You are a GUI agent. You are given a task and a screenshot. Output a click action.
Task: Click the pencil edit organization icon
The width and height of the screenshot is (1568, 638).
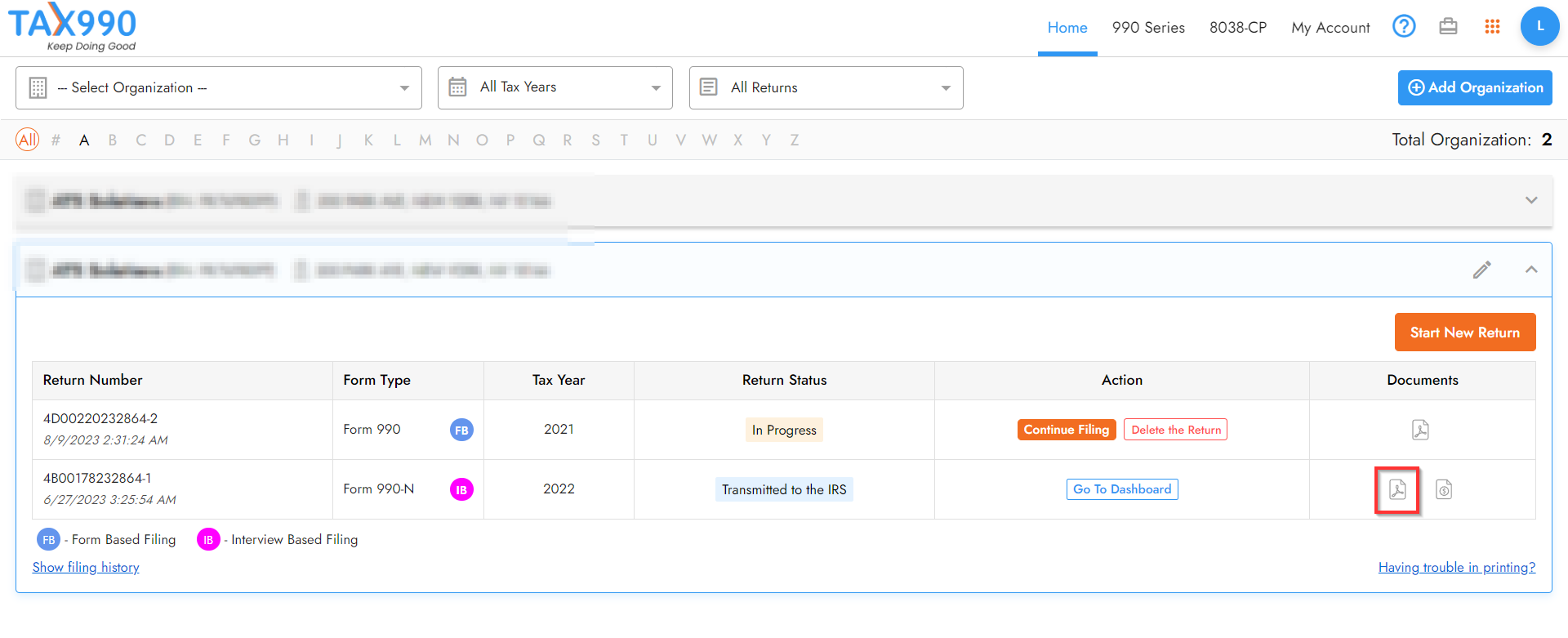(x=1482, y=270)
